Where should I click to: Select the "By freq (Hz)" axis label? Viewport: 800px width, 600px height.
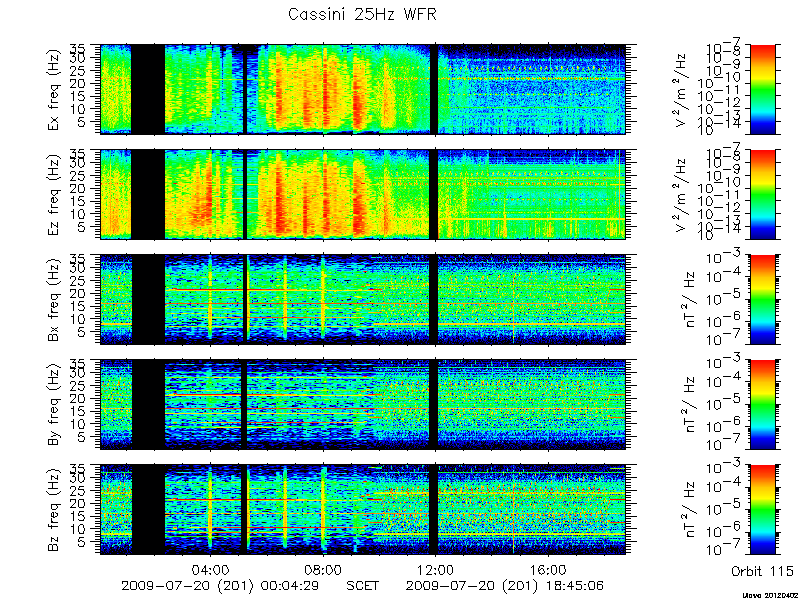point(54,404)
